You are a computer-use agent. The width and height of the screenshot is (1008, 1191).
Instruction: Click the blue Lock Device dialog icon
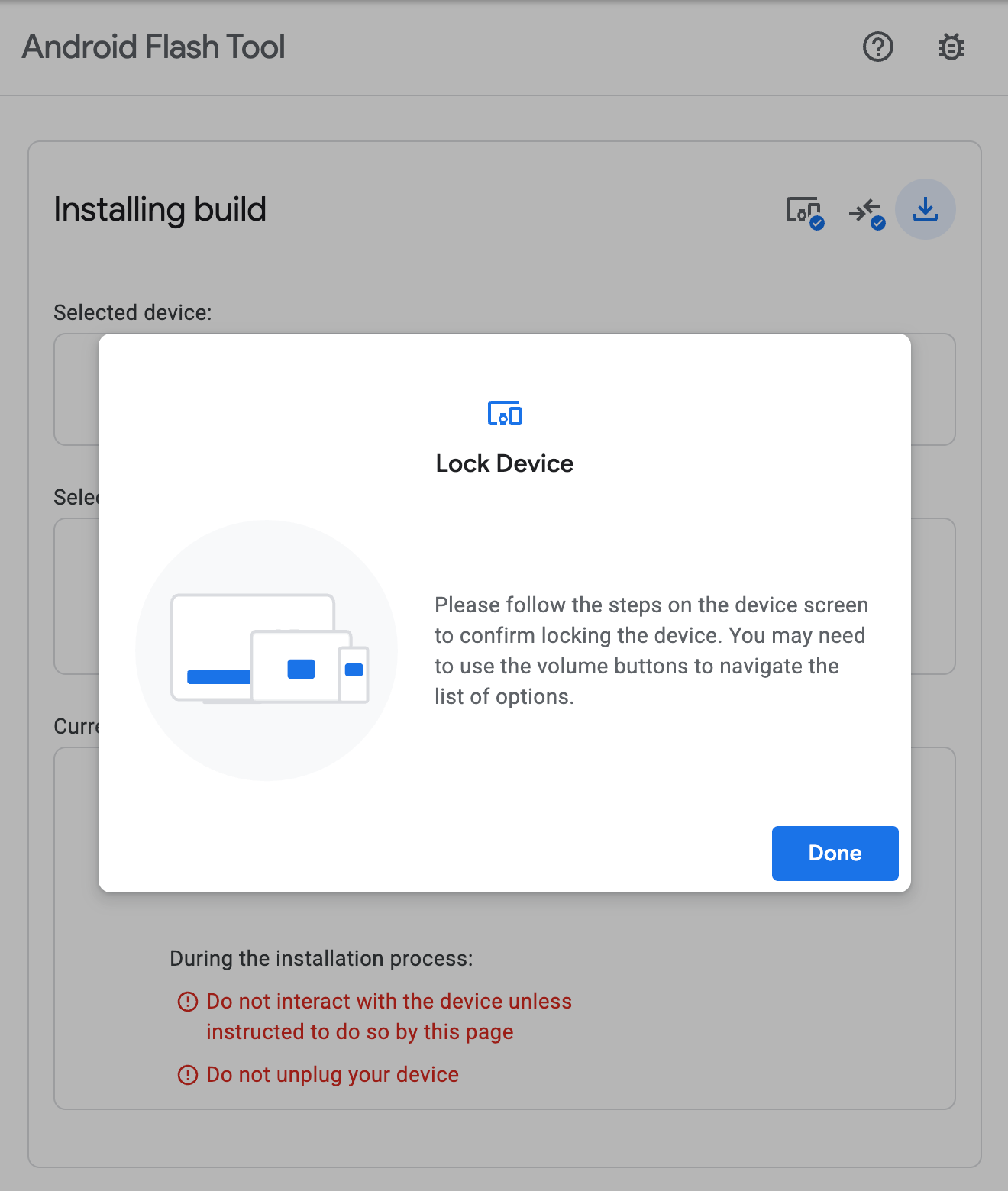click(x=504, y=414)
